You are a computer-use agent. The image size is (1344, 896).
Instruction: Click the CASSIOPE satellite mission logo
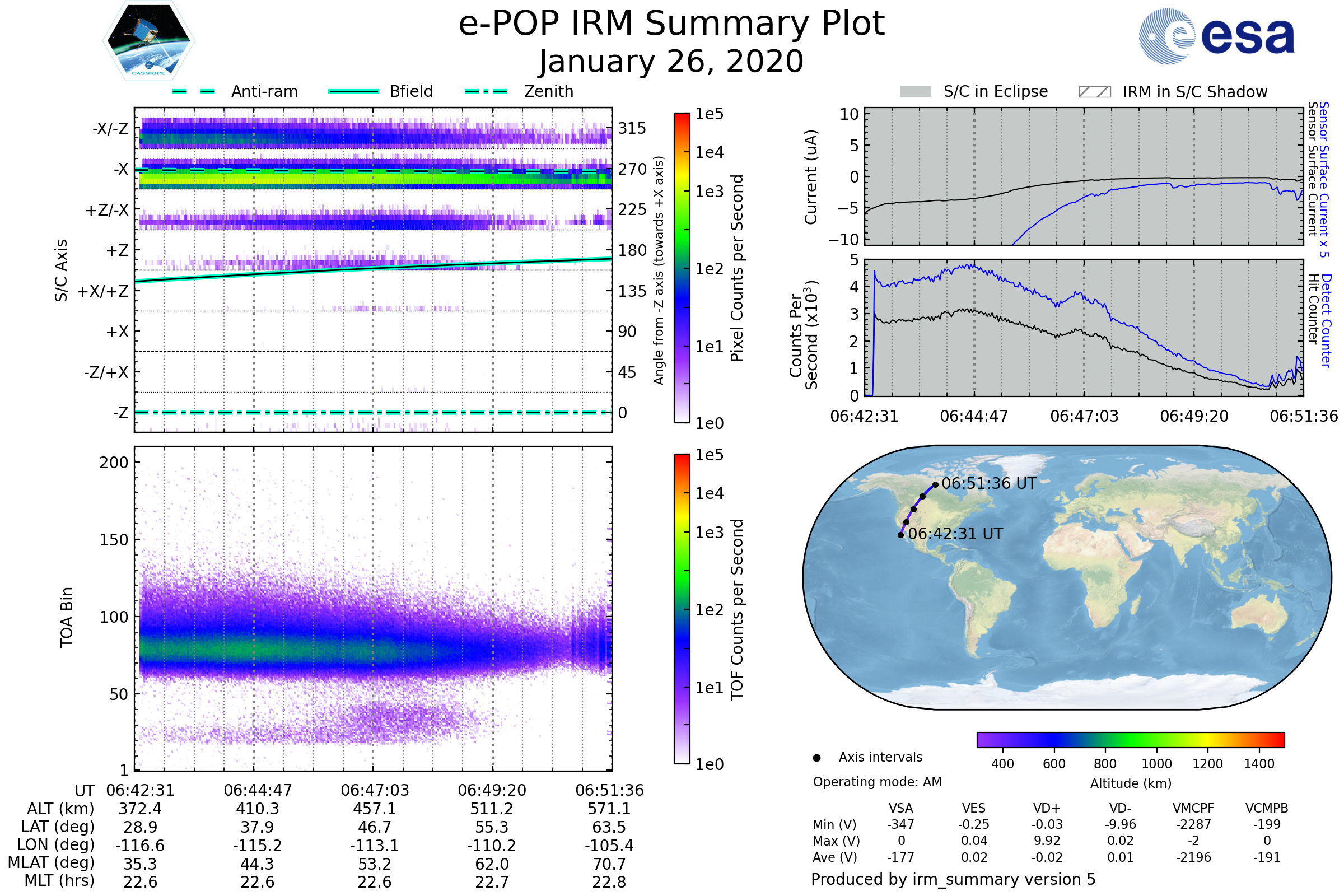point(148,41)
